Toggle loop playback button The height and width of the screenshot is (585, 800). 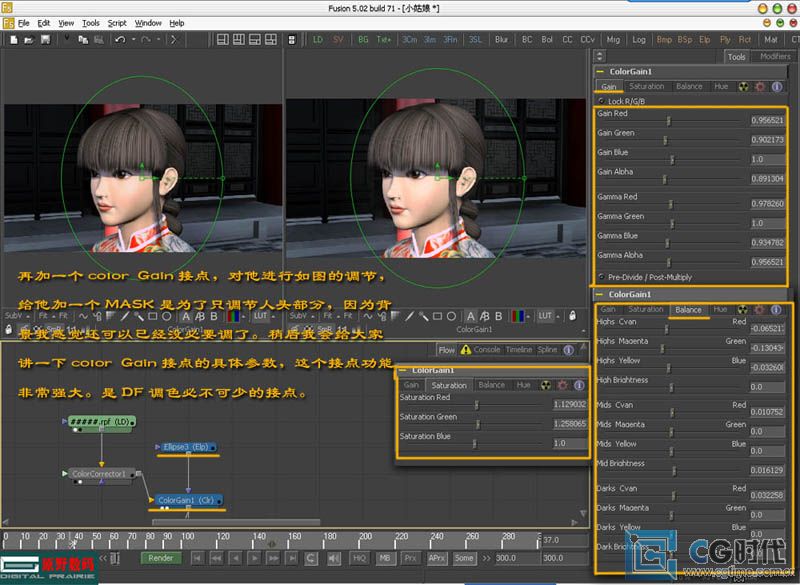311,558
